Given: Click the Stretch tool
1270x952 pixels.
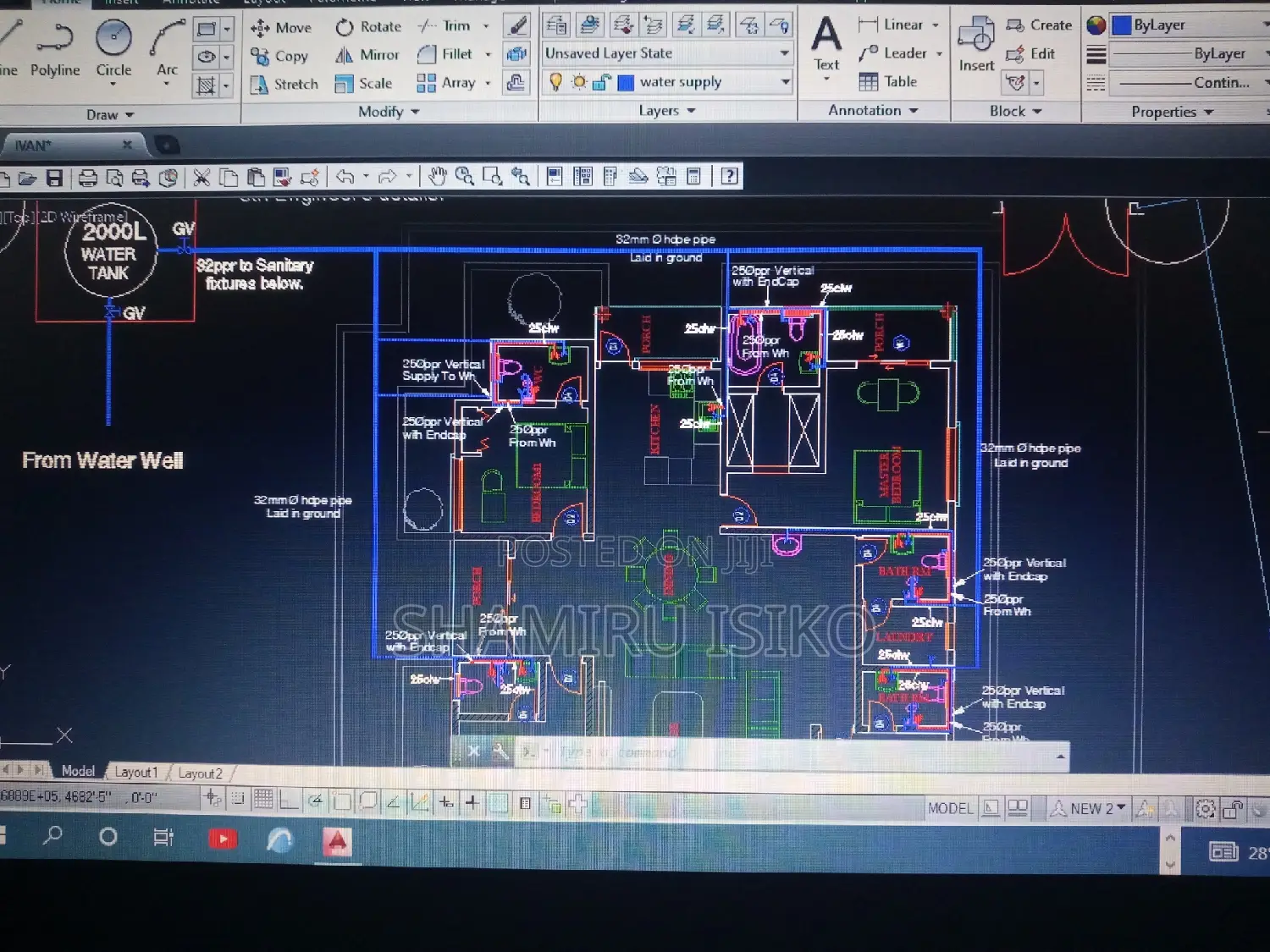Looking at the screenshot, I should click(x=284, y=84).
